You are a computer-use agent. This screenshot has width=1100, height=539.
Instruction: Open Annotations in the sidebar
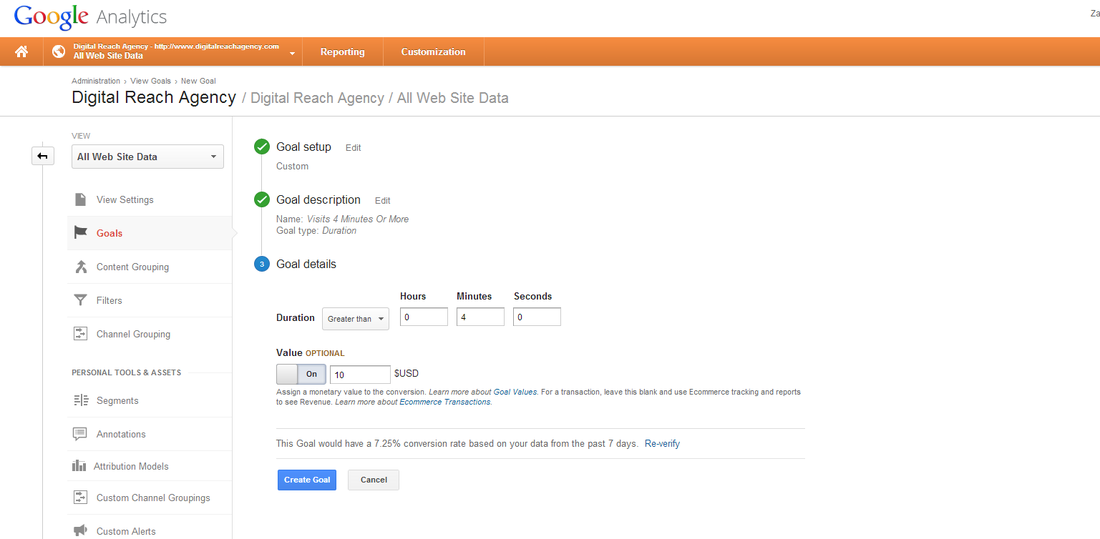pyautogui.click(x=121, y=434)
